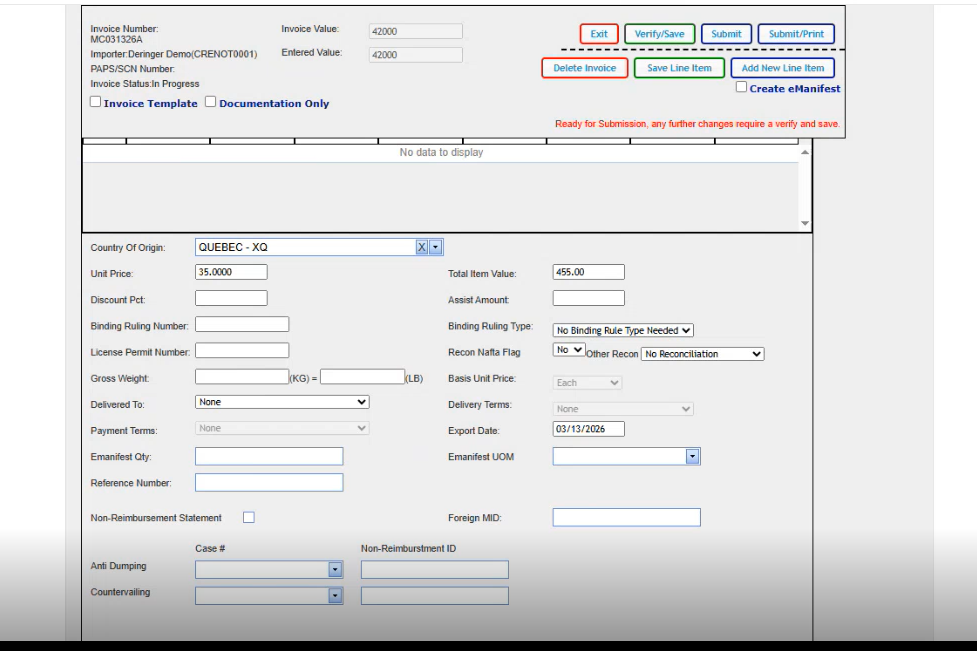The width and height of the screenshot is (977, 651).
Task: Open the Countervailing case dropdown arrow
Action: coord(335,596)
